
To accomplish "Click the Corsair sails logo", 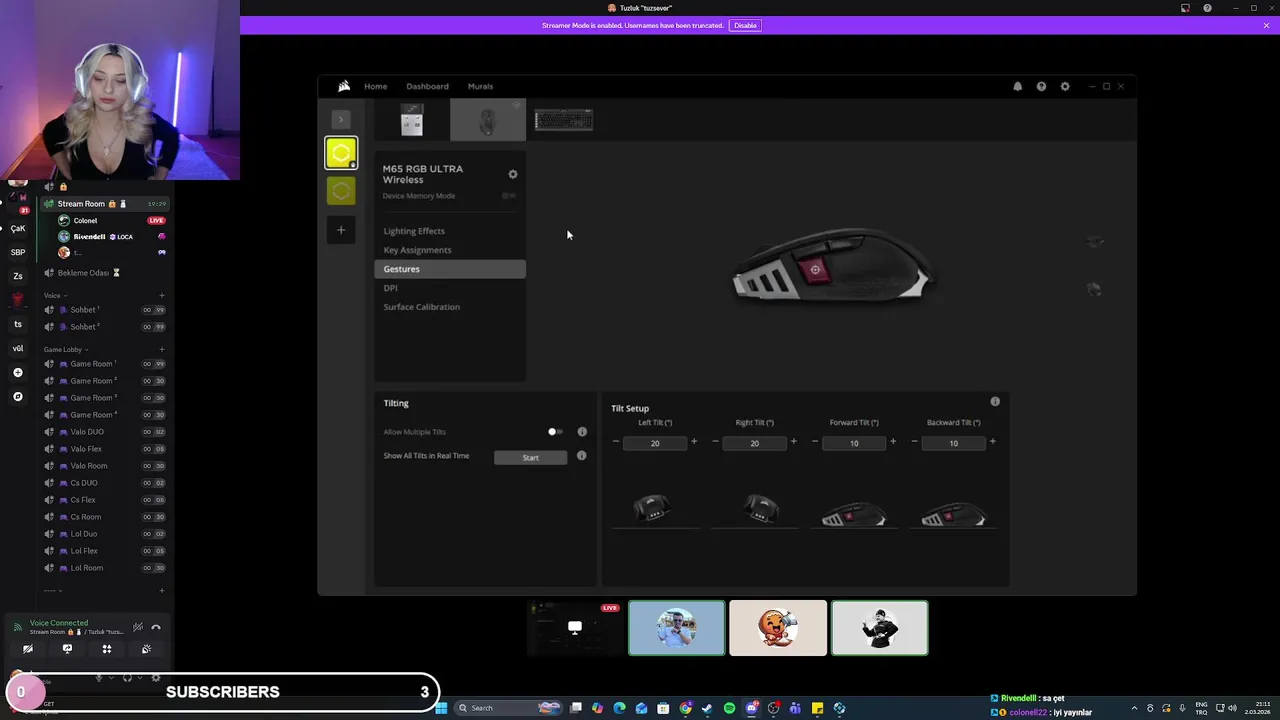I will pos(343,86).
